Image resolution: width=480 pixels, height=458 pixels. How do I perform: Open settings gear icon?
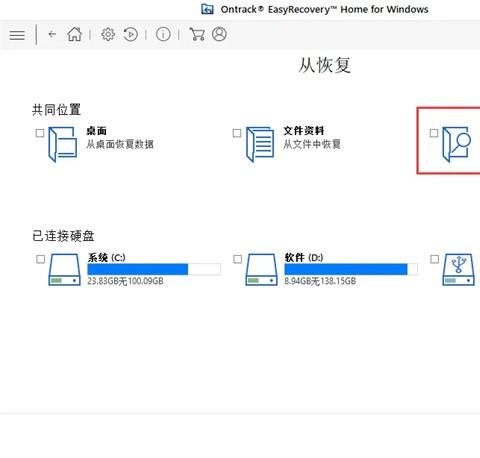108,34
